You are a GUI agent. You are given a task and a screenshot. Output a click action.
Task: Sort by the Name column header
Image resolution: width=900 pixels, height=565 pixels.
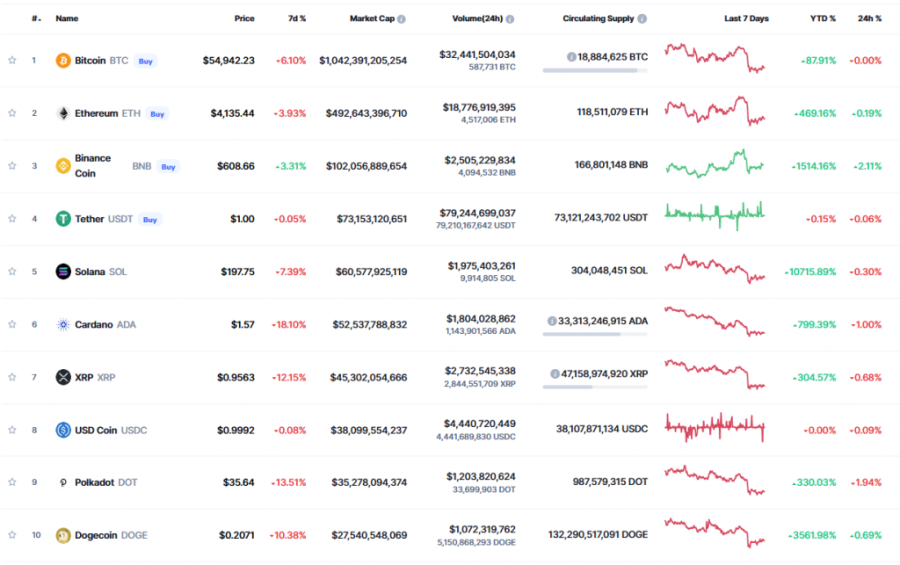(67, 19)
